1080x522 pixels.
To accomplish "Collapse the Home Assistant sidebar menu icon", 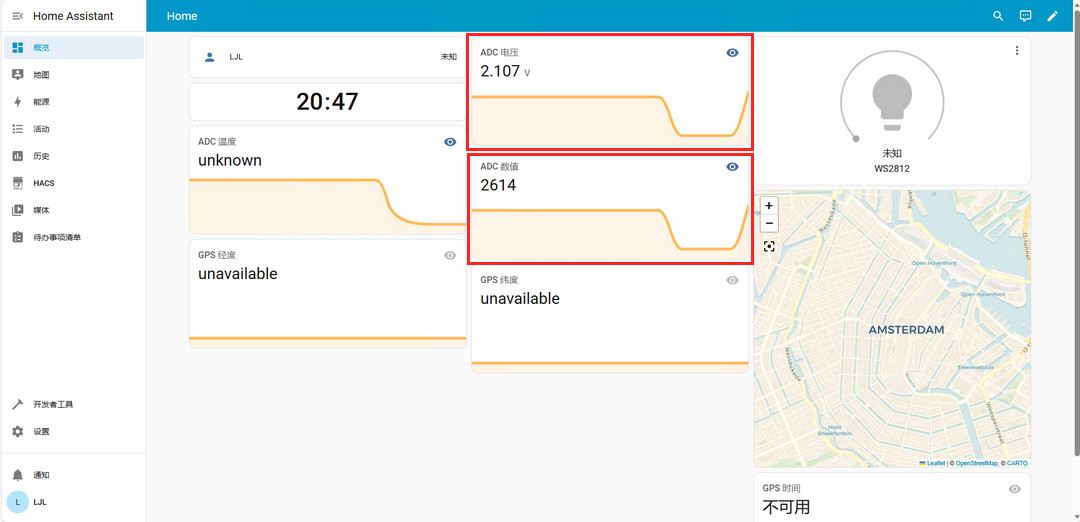I will tap(18, 16).
